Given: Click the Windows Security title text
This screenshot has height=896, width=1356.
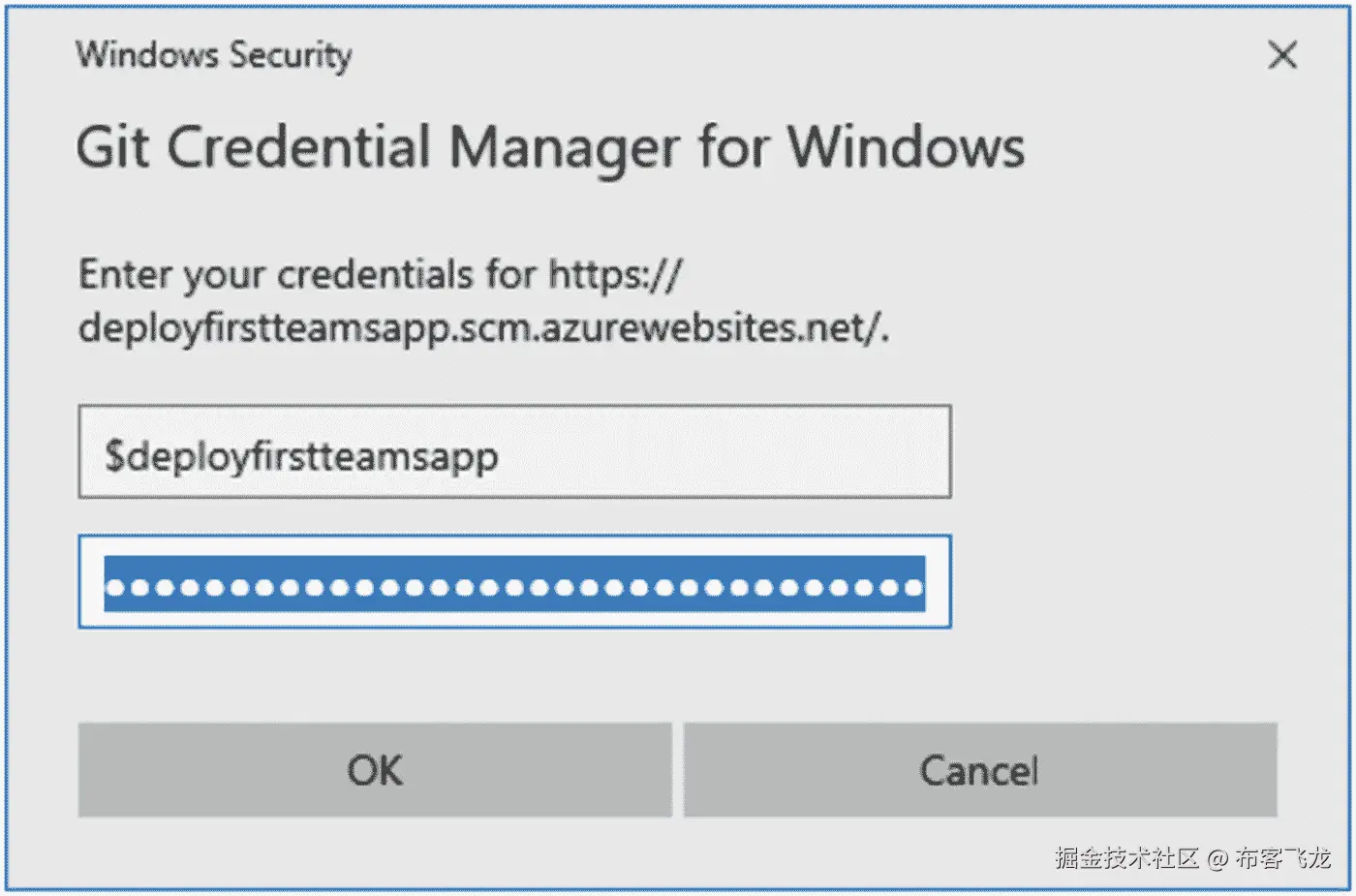Looking at the screenshot, I should click(214, 55).
